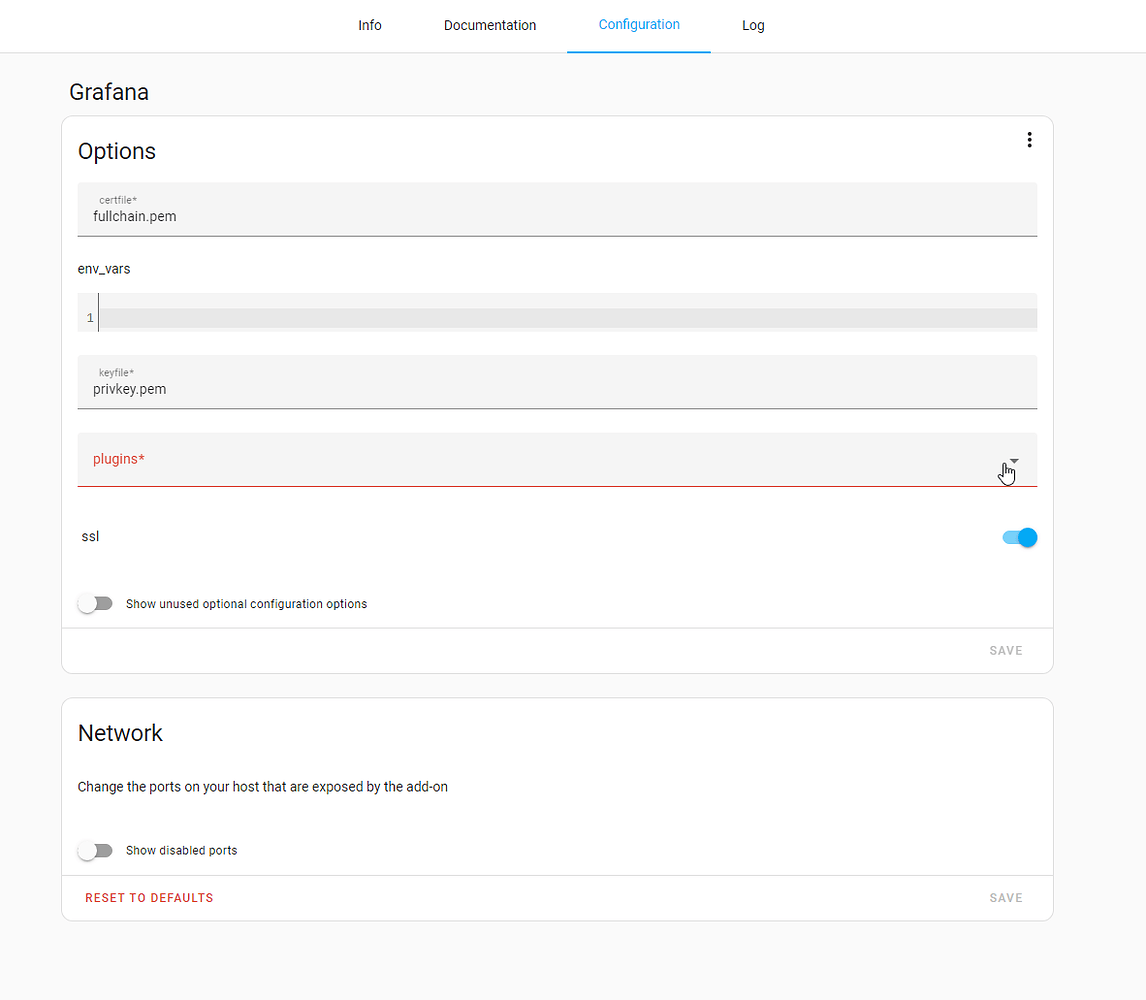This screenshot has height=1000, width=1146.
Task: Click the Network card heading
Action: pyautogui.click(x=121, y=733)
